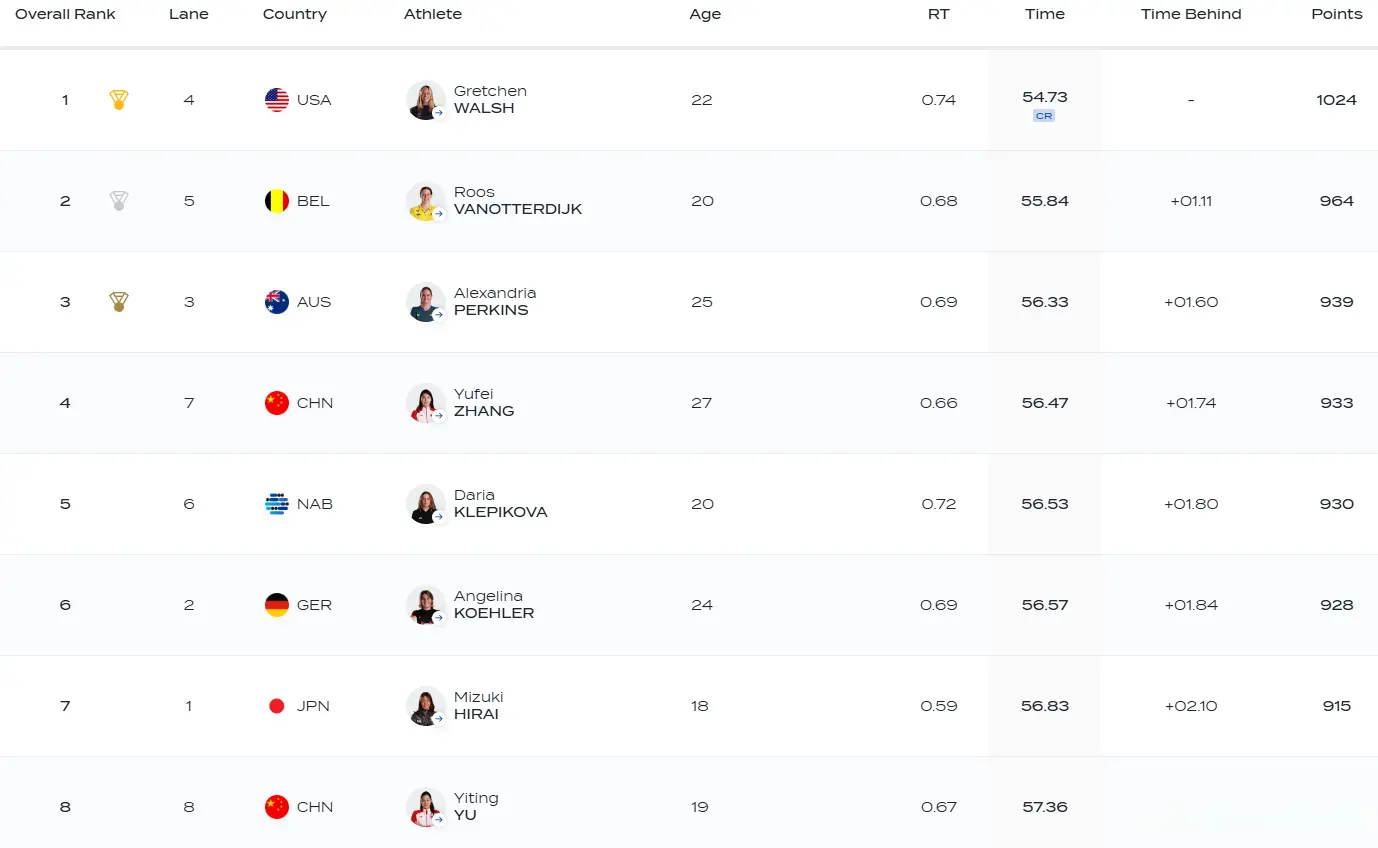Open Daria KLEPIKOVA athlete profile link
The height and width of the screenshot is (848, 1378).
(x=500, y=504)
